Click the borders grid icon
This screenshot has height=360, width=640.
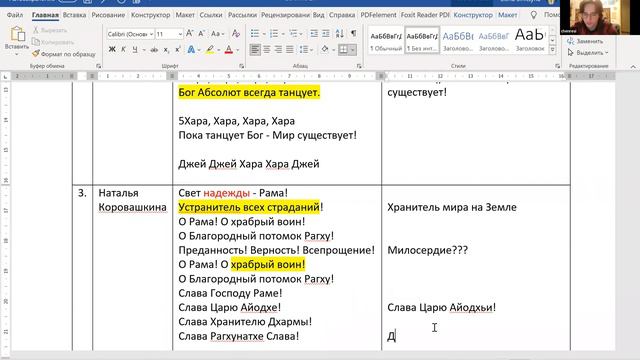343,49
